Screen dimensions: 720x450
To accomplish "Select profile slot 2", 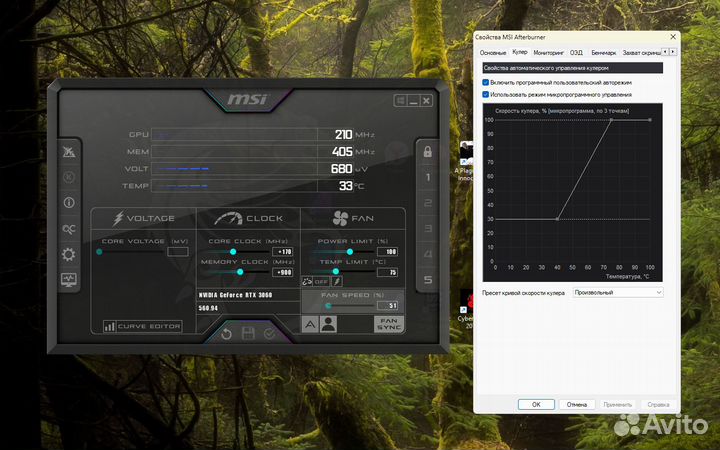I will point(428,202).
